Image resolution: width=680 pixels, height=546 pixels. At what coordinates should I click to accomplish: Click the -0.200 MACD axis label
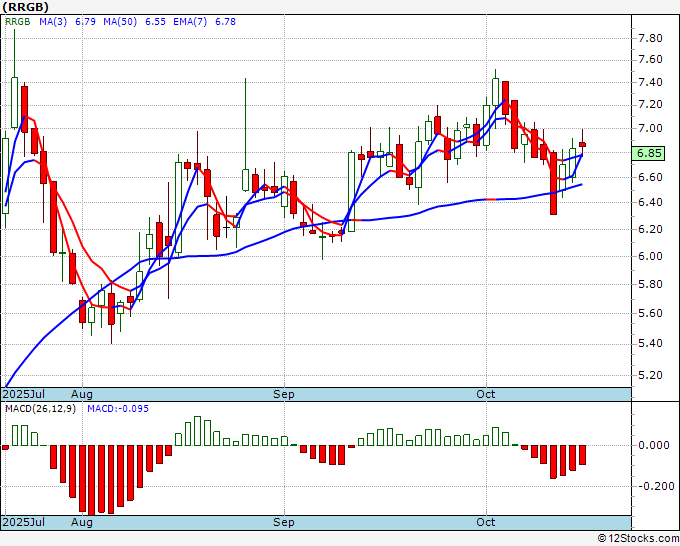coord(655,486)
